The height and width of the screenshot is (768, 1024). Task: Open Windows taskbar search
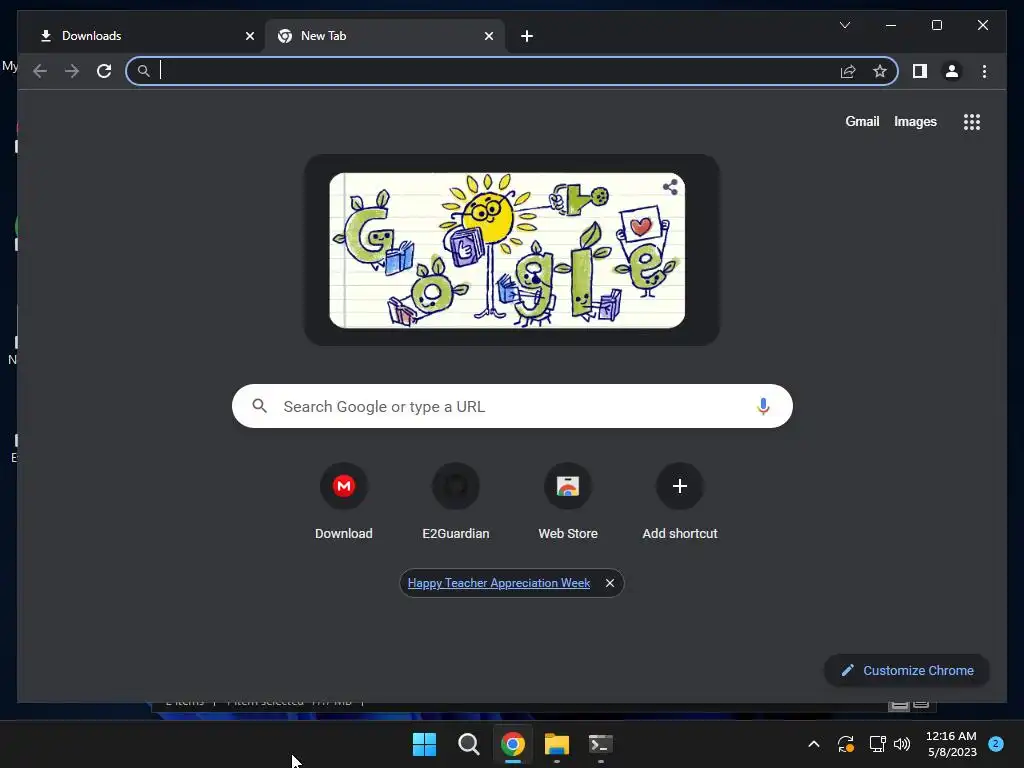(468, 744)
